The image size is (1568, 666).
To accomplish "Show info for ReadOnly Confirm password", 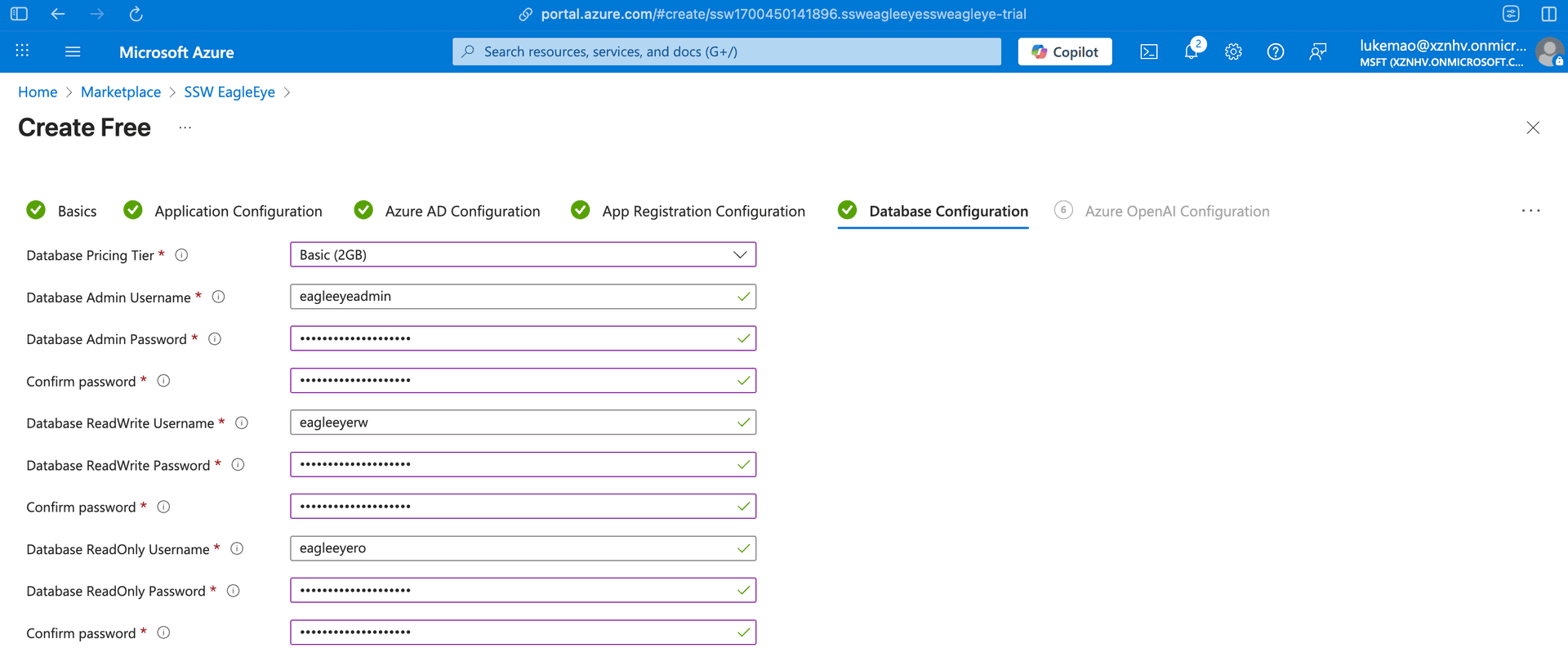I will [x=163, y=632].
